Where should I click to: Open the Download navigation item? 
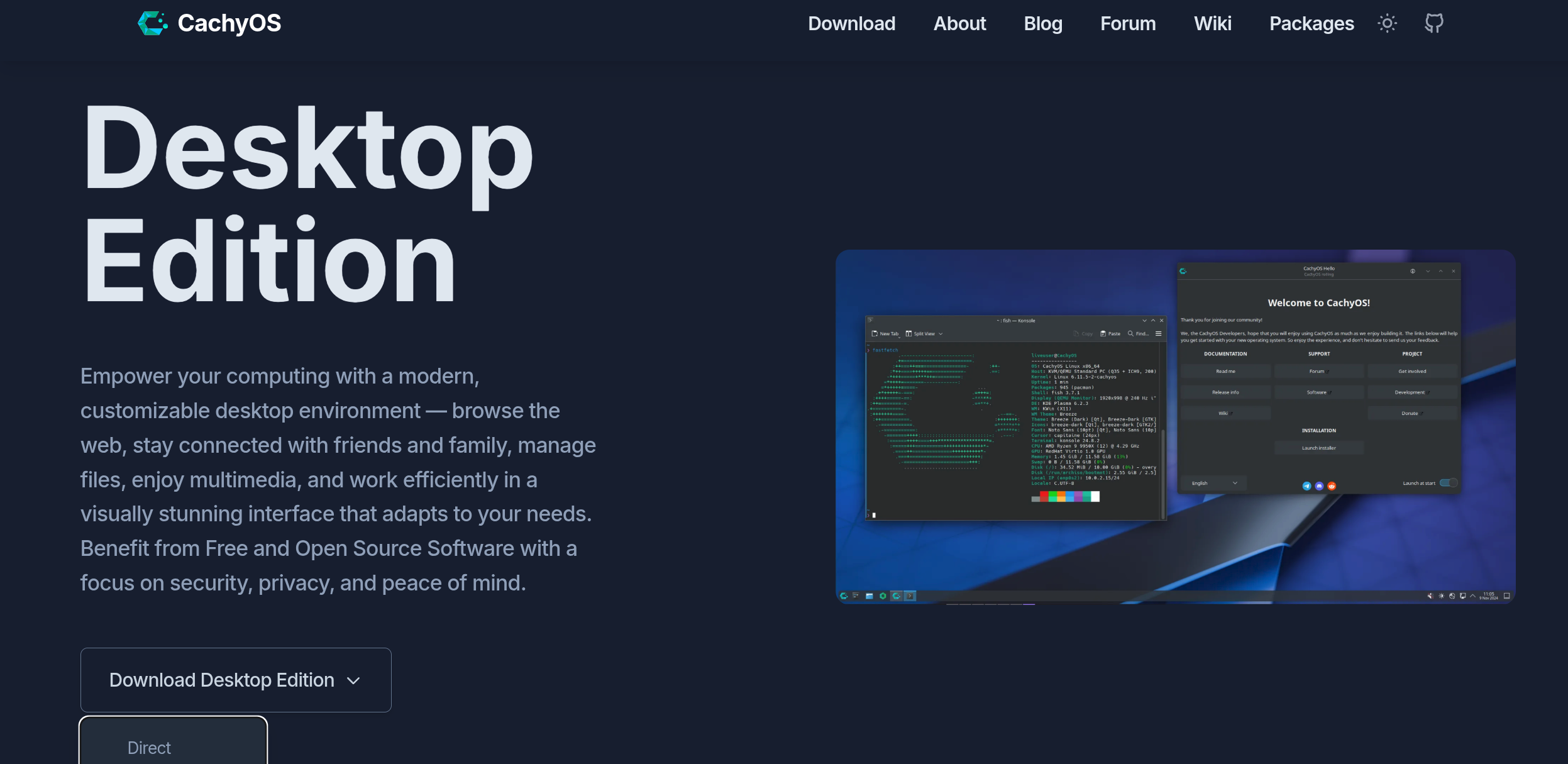pos(851,23)
